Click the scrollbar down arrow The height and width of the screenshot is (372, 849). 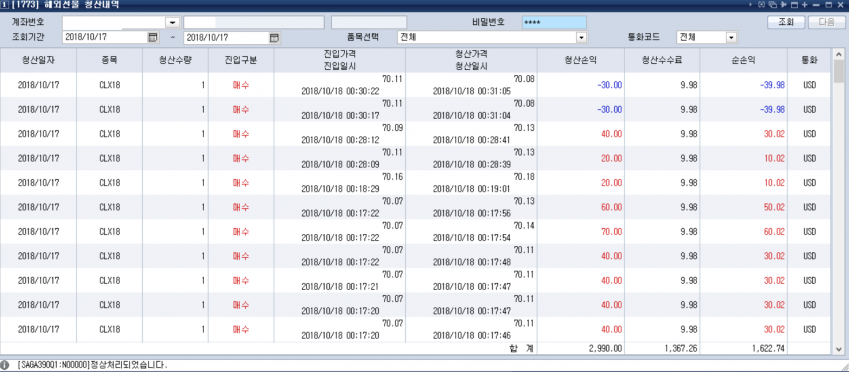click(x=839, y=349)
